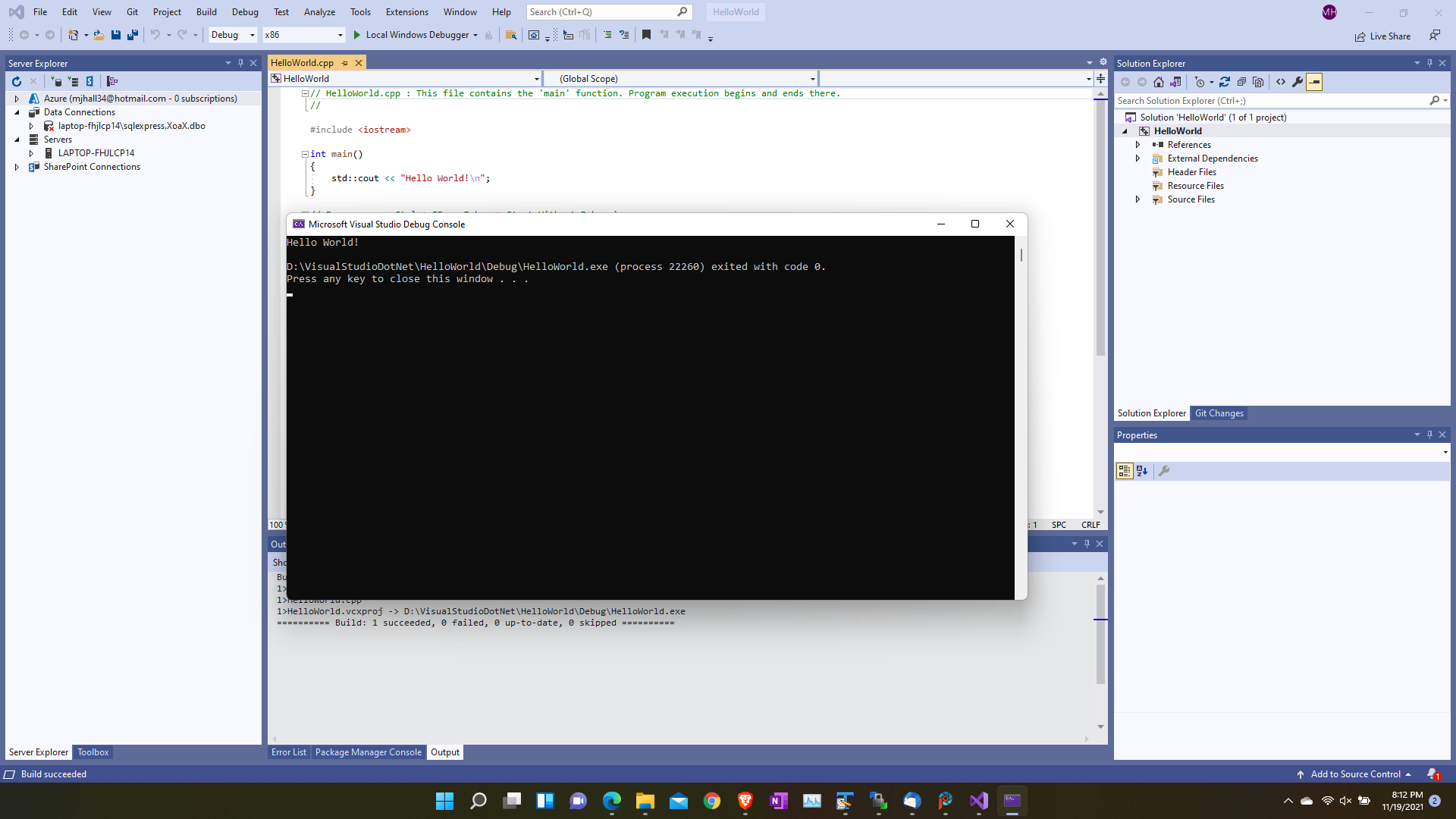Open Live Share session

[1382, 36]
